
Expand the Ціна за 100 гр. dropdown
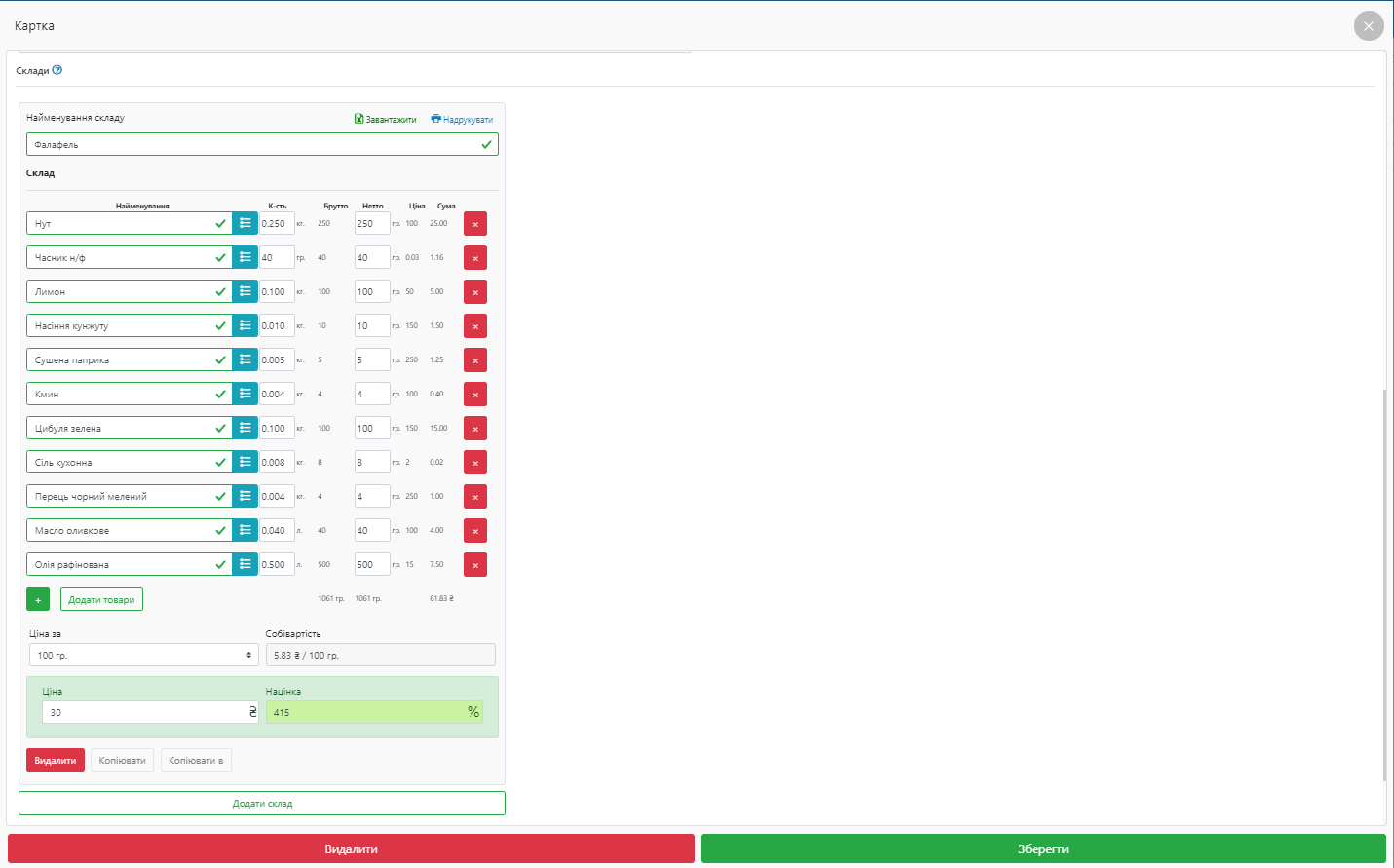143,656
